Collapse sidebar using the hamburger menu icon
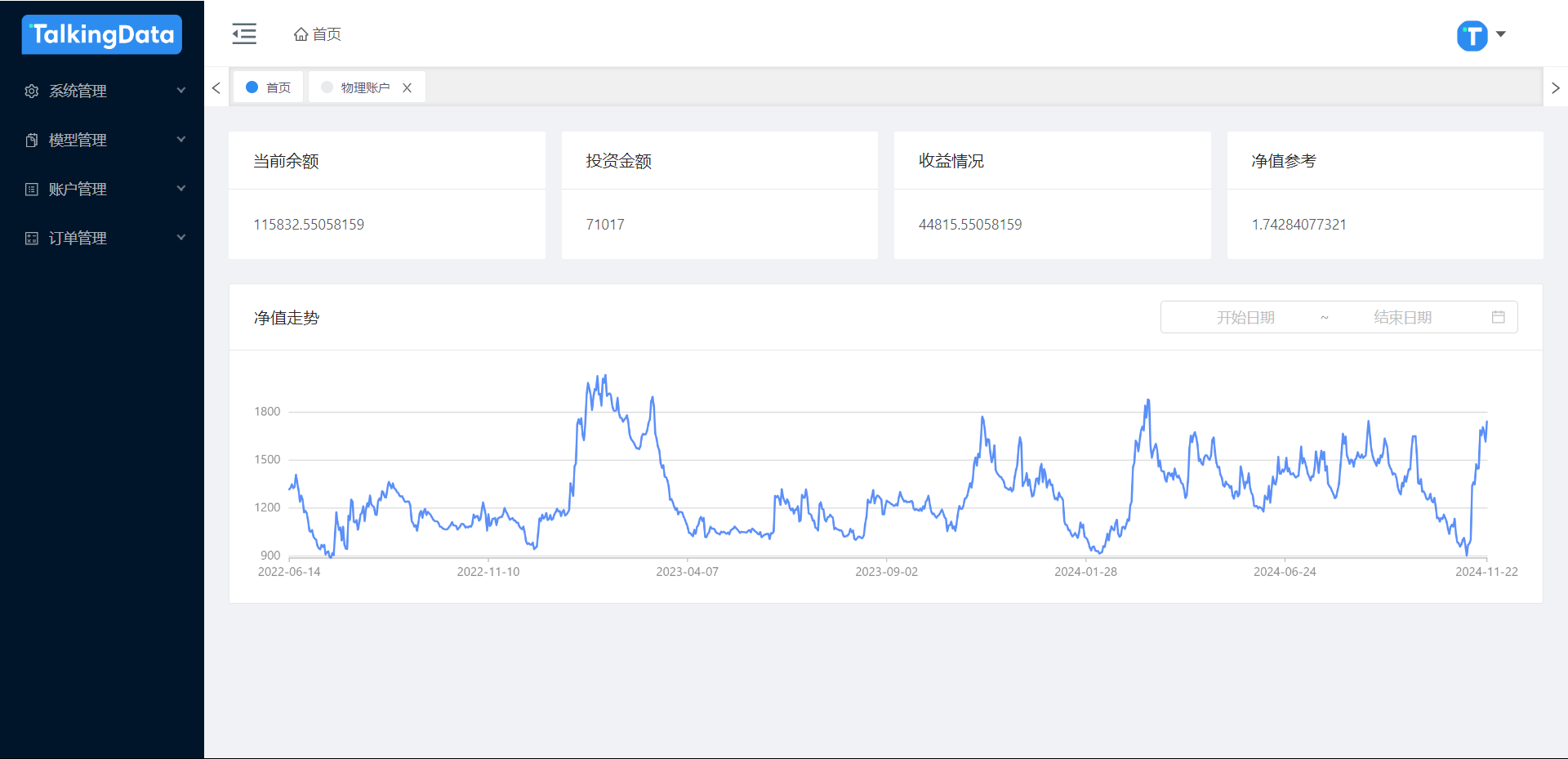 coord(244,33)
